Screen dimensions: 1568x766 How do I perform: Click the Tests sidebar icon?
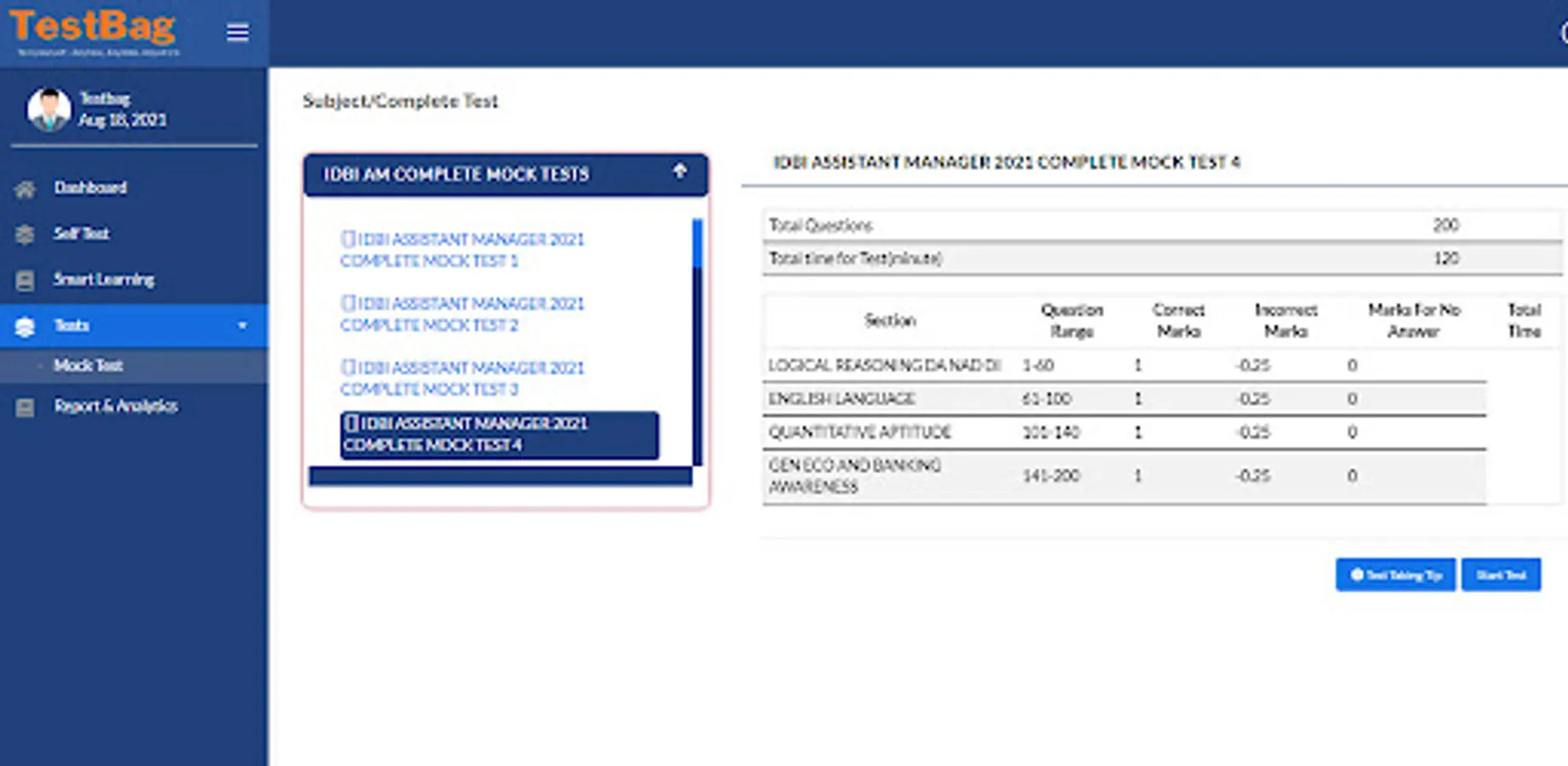click(26, 326)
